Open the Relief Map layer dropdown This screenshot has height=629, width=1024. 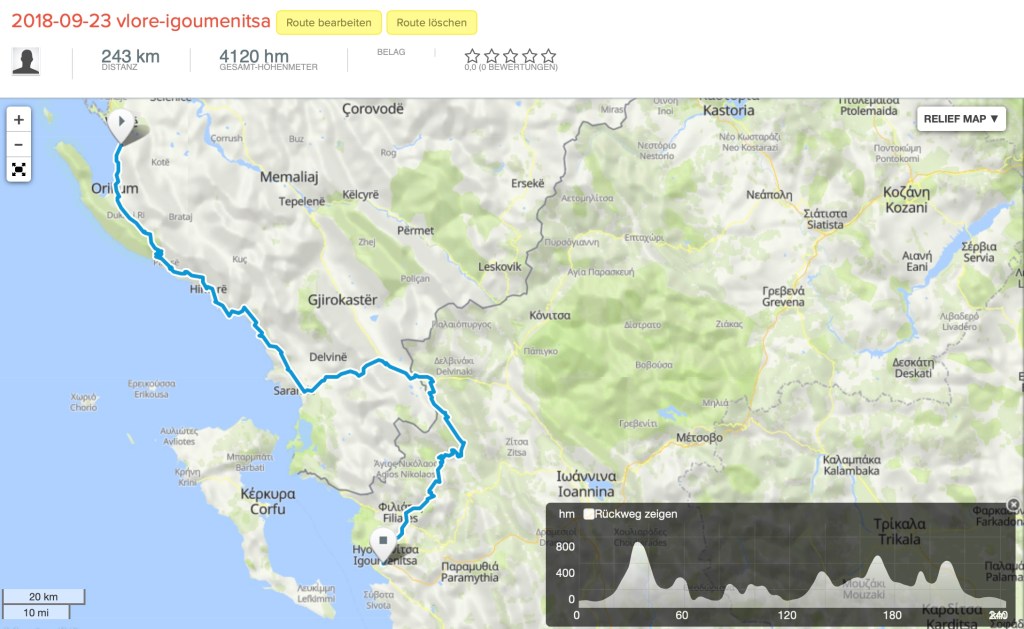pos(960,119)
